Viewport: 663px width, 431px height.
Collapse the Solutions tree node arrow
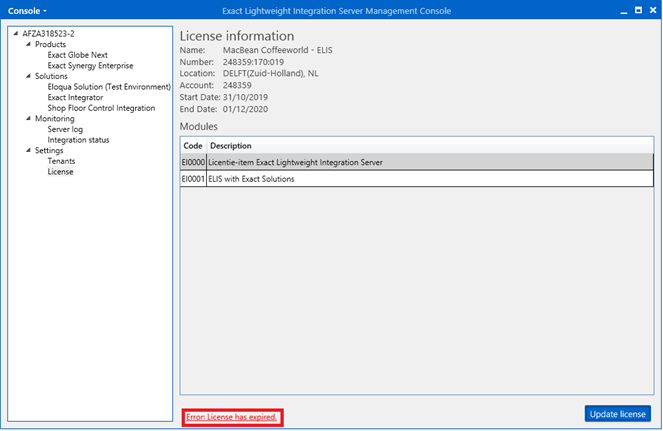pyautogui.click(x=28, y=76)
